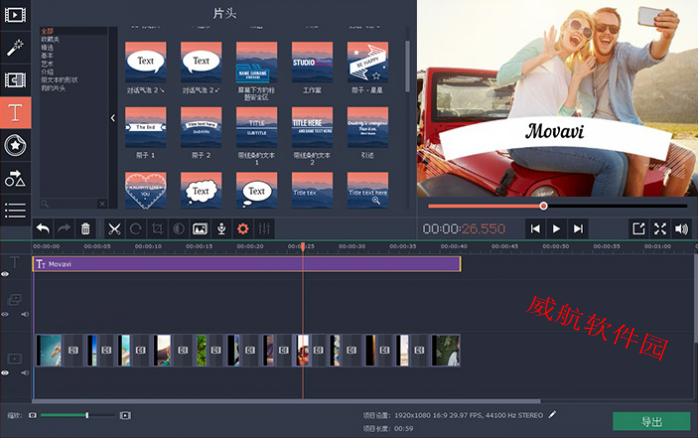Image resolution: width=698 pixels, height=438 pixels.
Task: Mute the preview player volume
Action: pos(682,229)
